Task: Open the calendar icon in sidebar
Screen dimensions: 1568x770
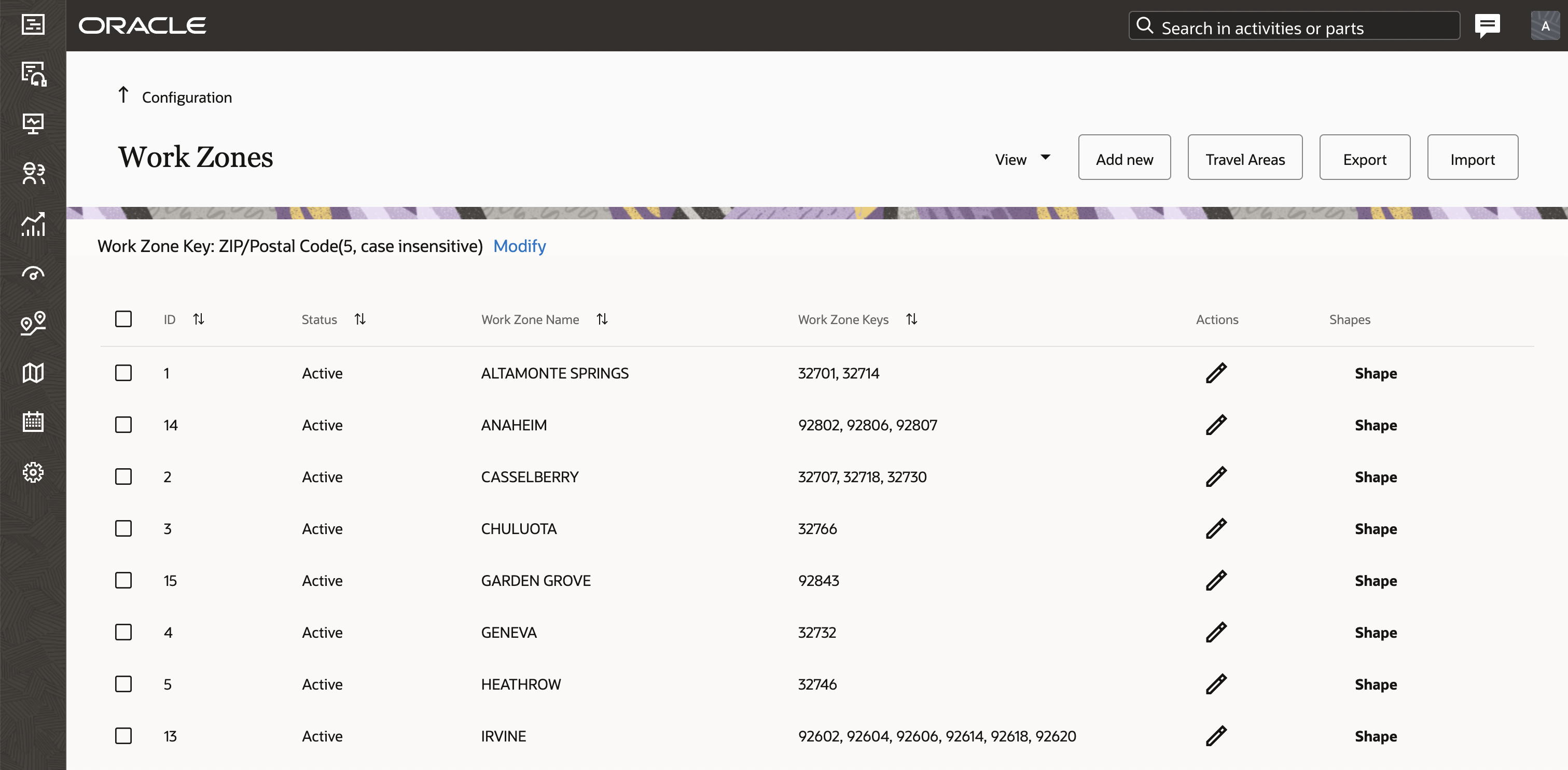Action: [x=33, y=421]
